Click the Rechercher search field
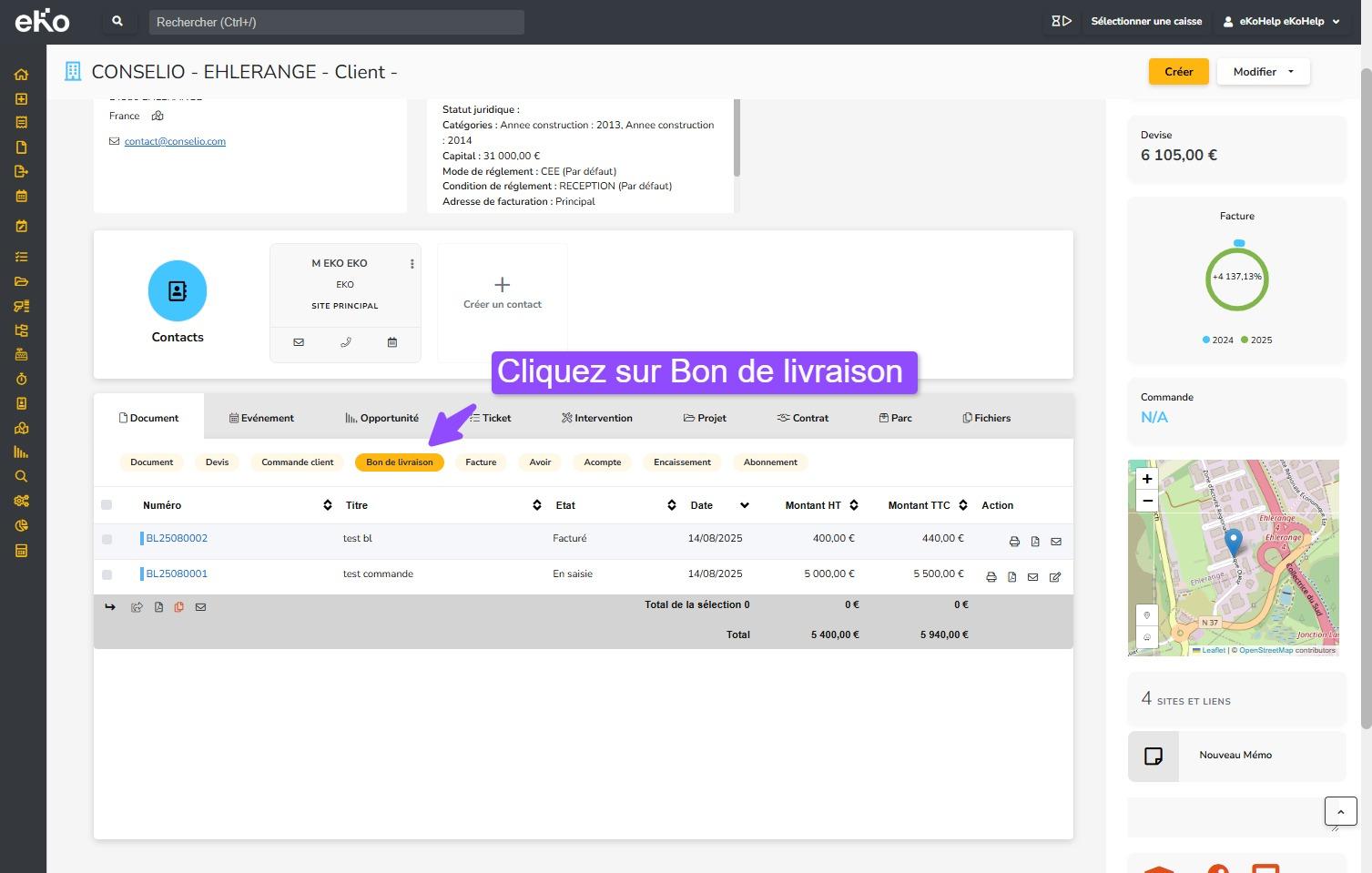Image resolution: width=1372 pixels, height=873 pixels. 336,22
